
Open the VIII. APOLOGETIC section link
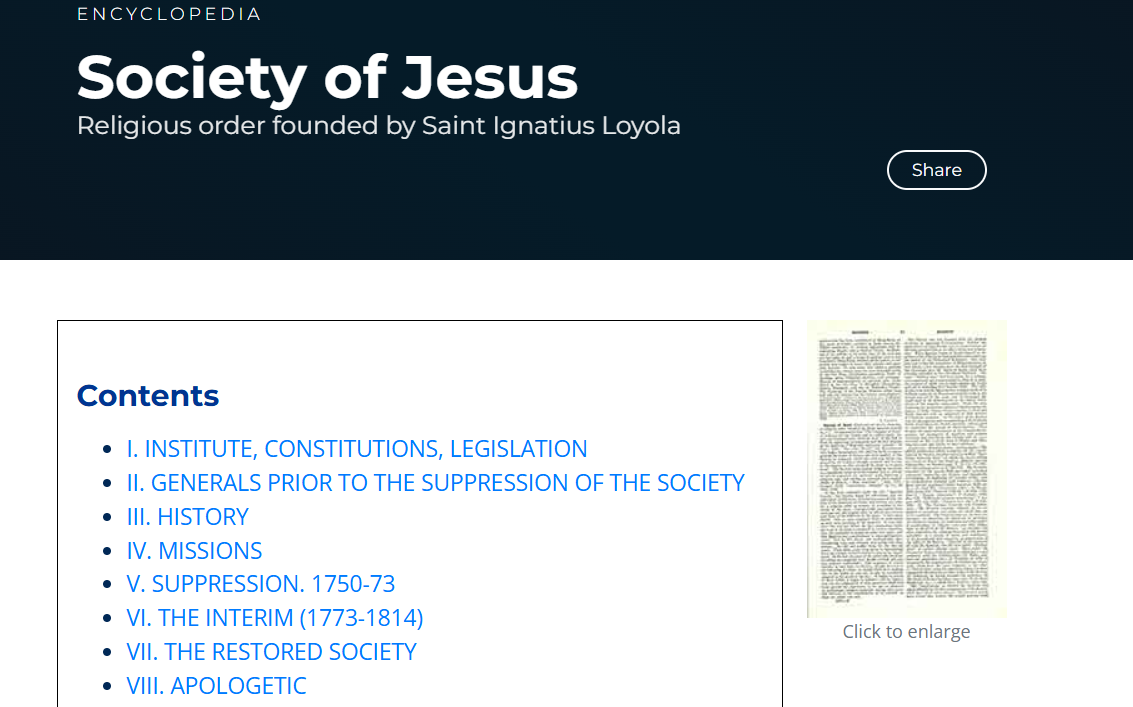coord(217,686)
